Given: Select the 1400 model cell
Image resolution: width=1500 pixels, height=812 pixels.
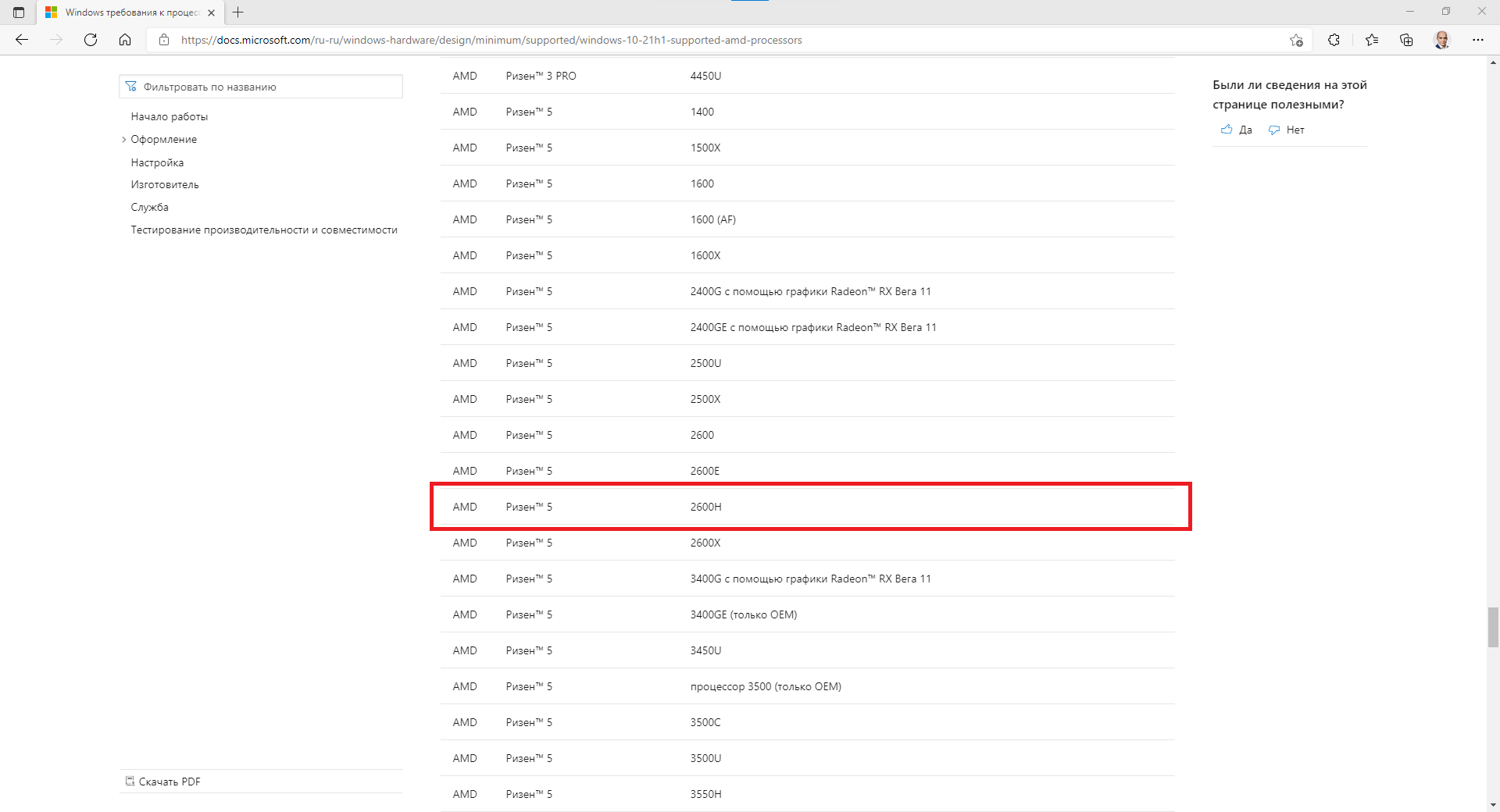Looking at the screenshot, I should 702,112.
